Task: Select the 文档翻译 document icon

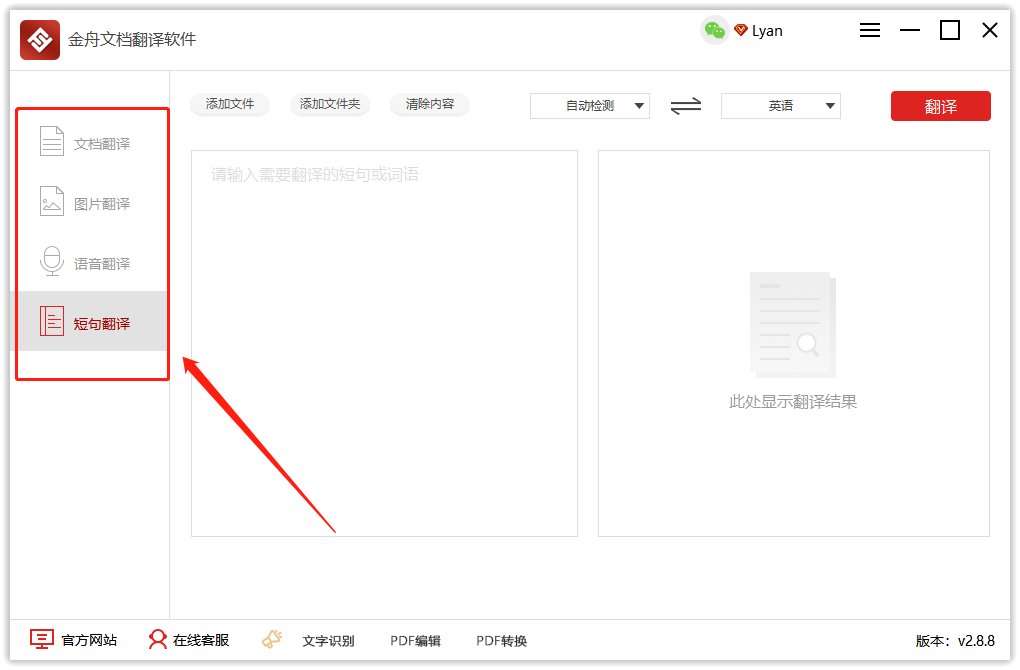Action: [51, 141]
